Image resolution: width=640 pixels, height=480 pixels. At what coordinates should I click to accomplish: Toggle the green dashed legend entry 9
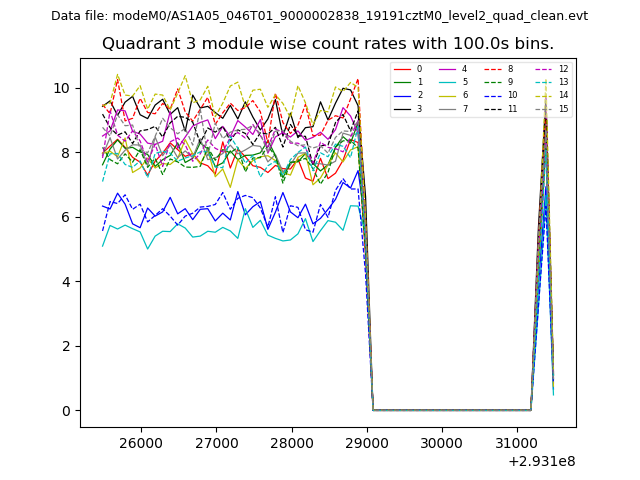tap(491, 82)
